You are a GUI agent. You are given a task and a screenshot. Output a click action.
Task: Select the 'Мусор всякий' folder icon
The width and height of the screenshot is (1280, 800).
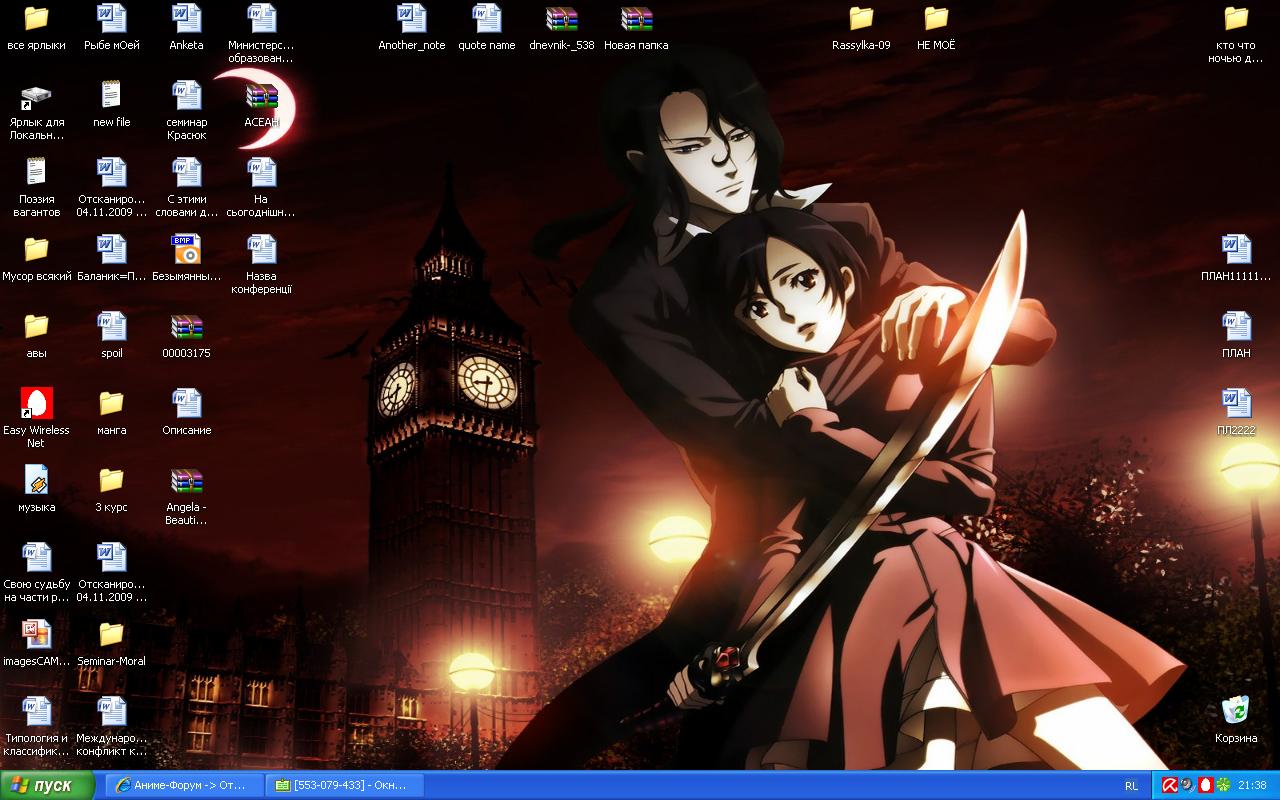pos(36,250)
